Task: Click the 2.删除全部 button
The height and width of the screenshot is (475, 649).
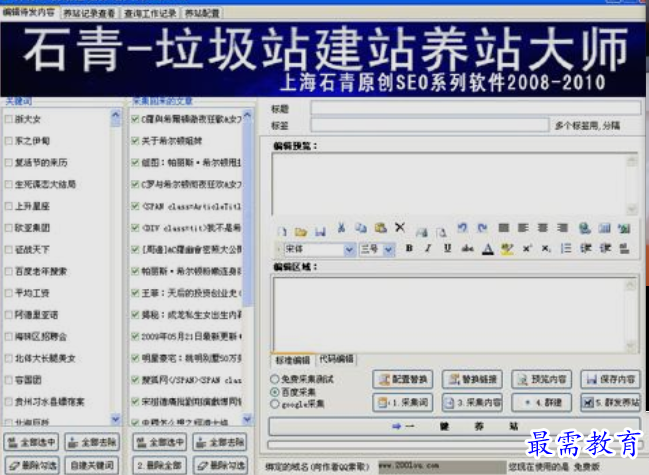Action: click(x=159, y=465)
